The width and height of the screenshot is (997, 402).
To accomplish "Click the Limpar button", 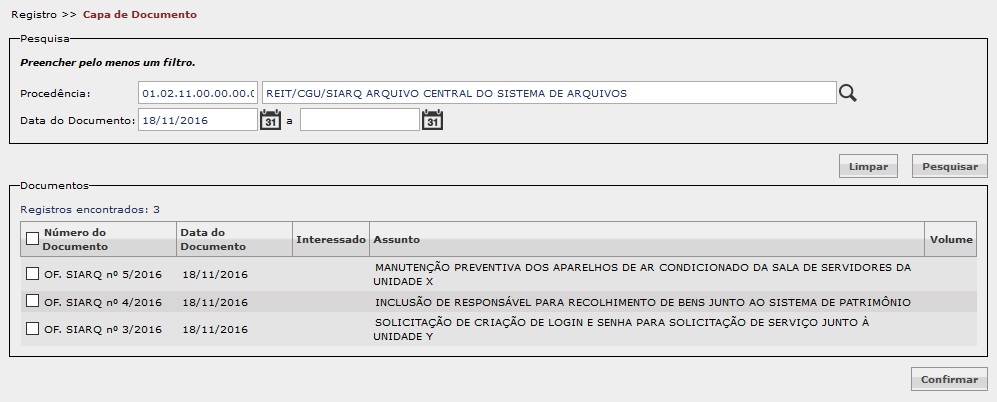I will click(868, 166).
